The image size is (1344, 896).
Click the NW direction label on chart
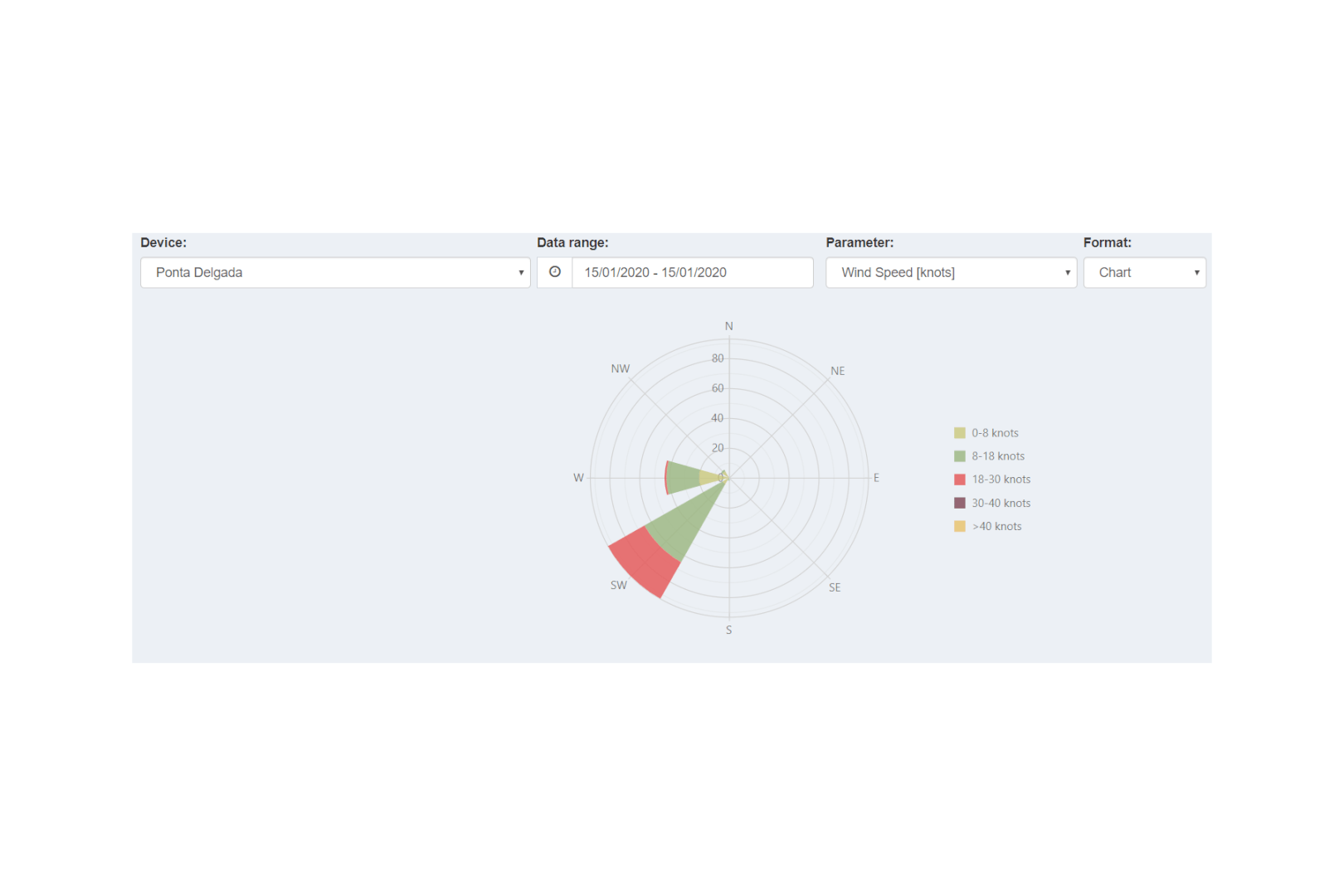(x=621, y=368)
